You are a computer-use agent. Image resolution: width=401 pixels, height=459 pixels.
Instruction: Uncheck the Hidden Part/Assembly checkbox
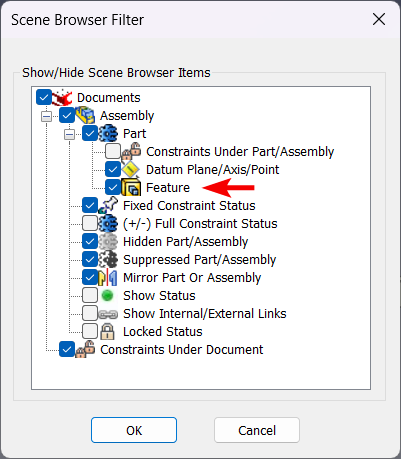[90, 241]
